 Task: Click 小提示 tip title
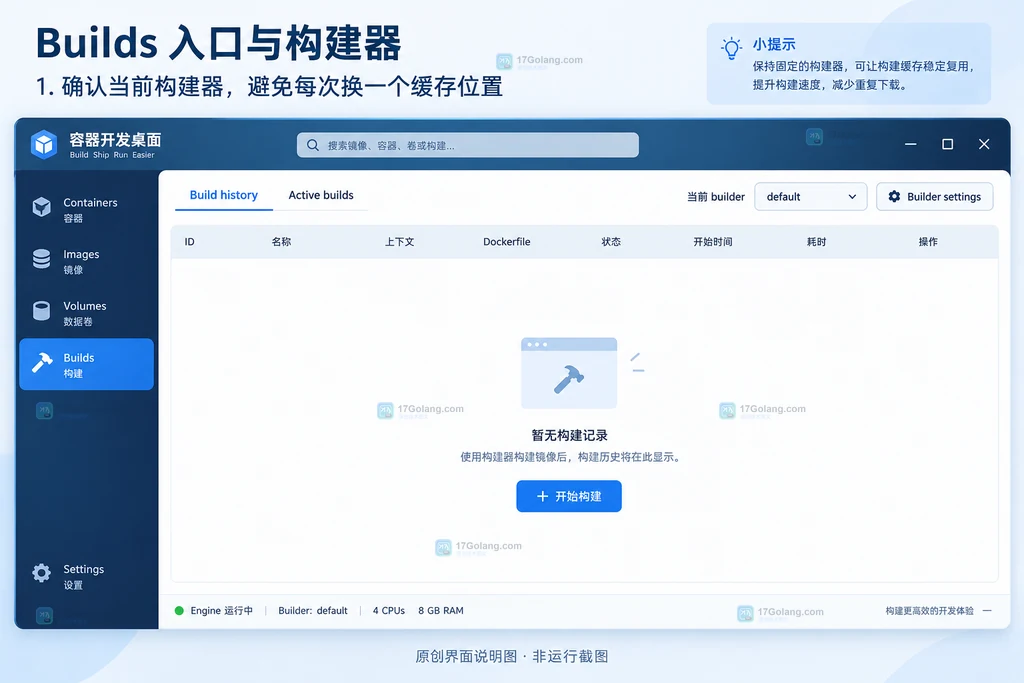(774, 44)
